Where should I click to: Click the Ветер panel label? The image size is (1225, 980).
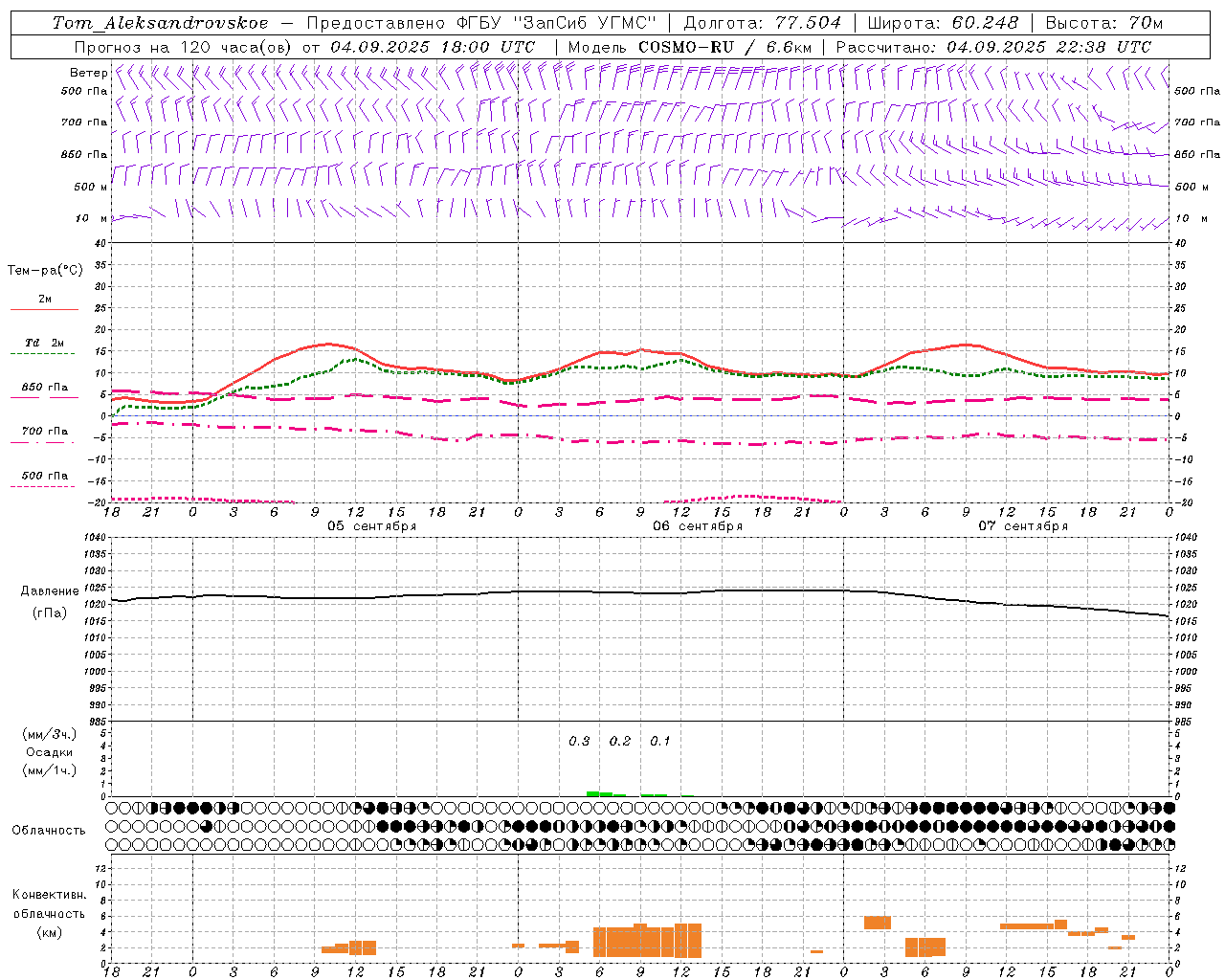[88, 73]
